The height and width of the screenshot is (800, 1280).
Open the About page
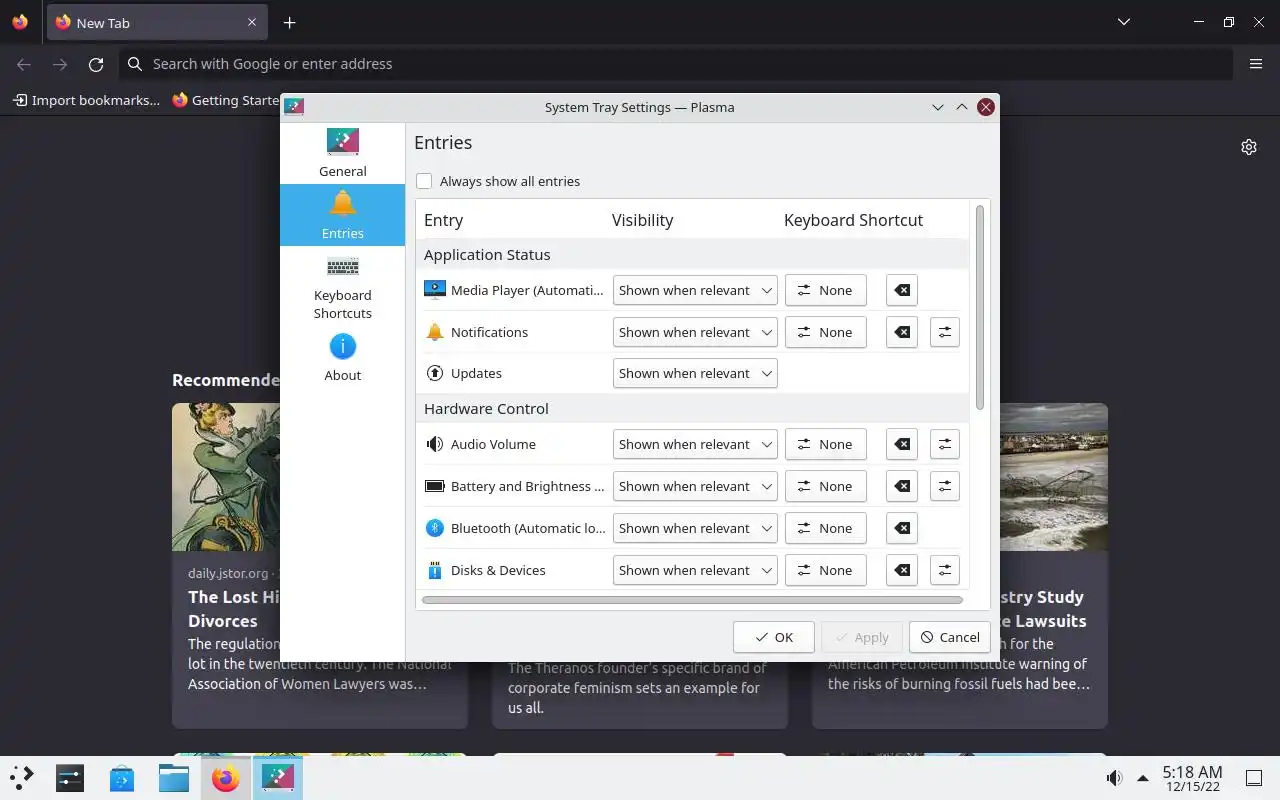pos(342,357)
